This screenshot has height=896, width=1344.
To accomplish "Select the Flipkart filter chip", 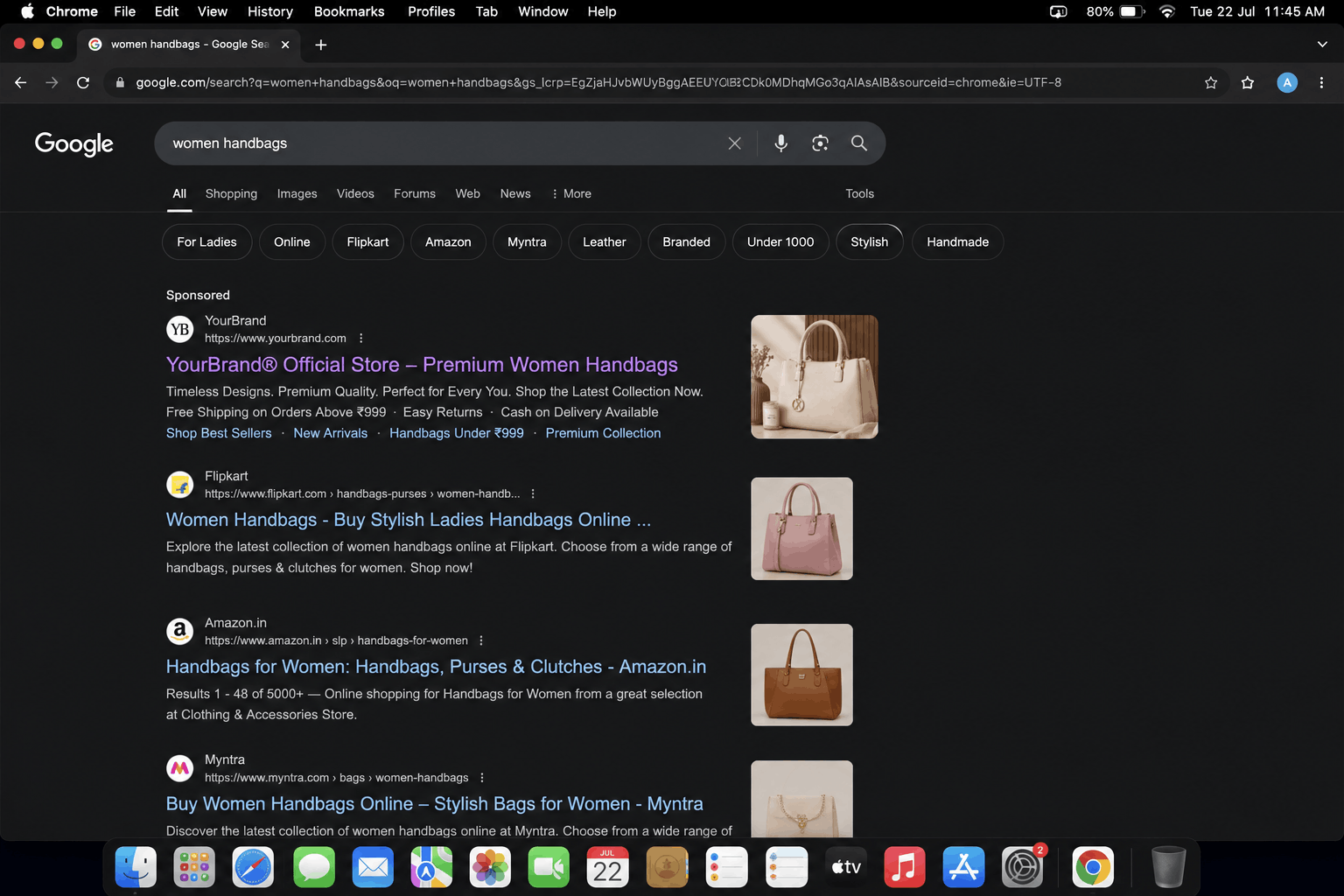I will point(367,242).
